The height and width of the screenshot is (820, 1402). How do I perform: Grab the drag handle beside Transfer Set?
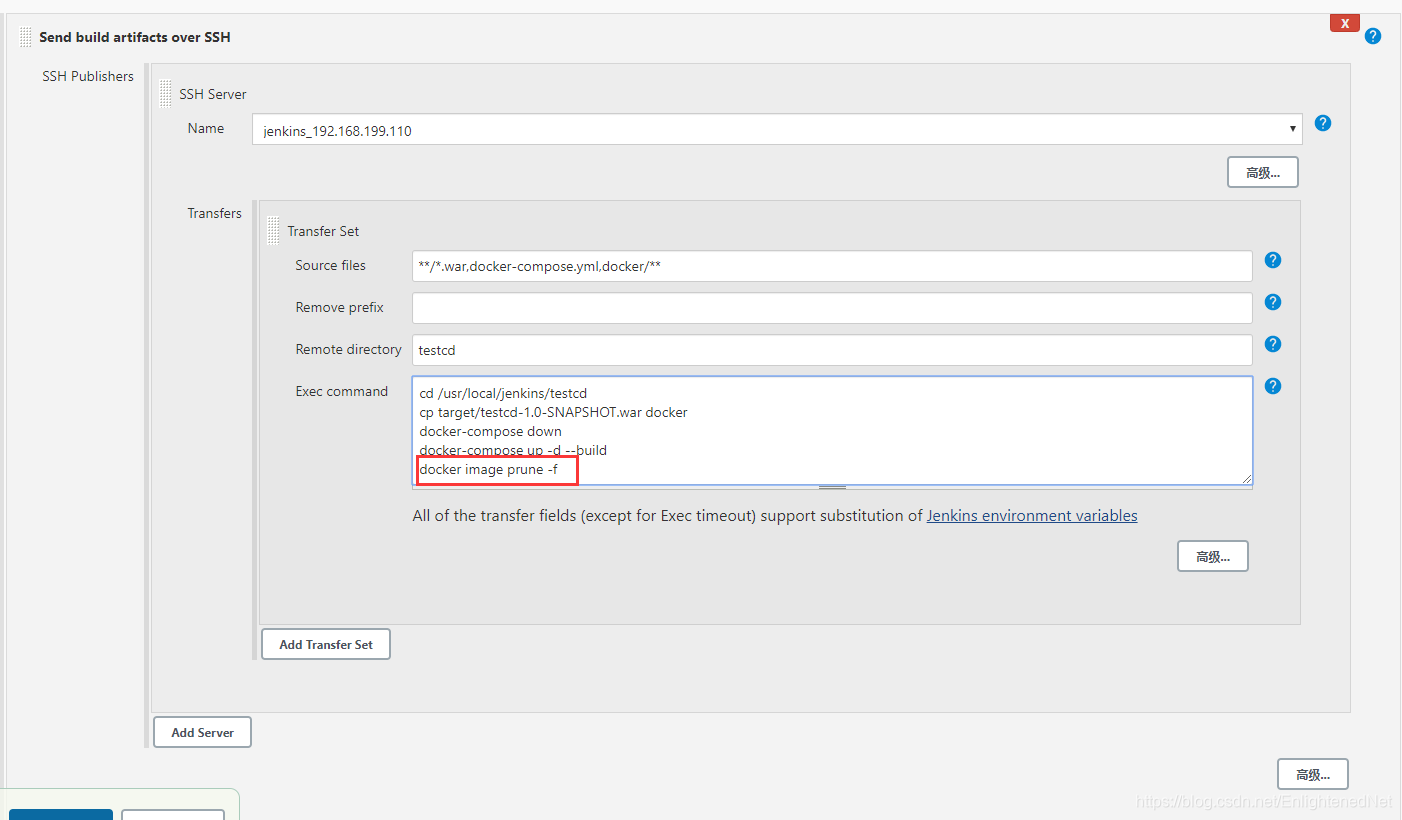(273, 231)
